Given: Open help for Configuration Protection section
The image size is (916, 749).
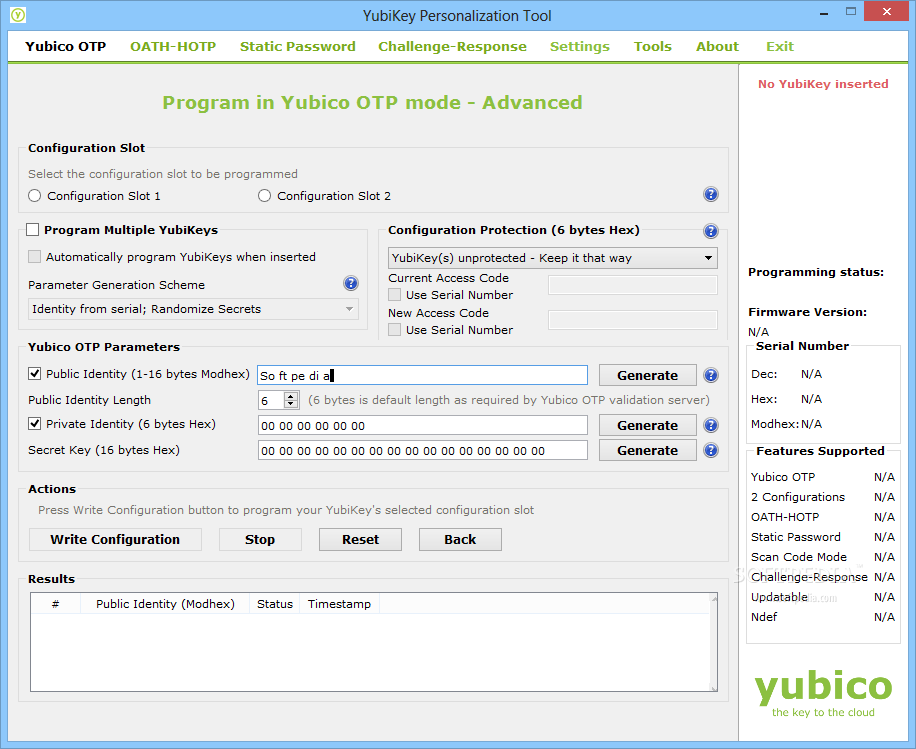Looking at the screenshot, I should [710, 231].
